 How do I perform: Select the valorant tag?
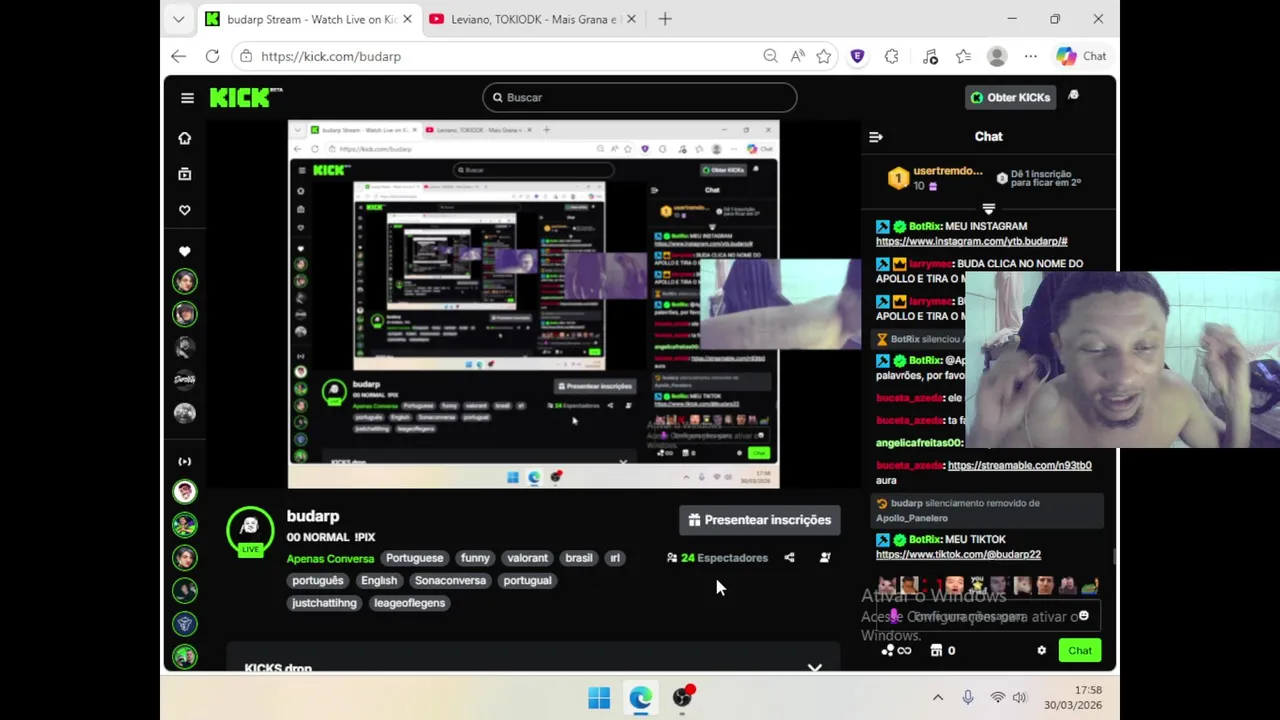pyautogui.click(x=527, y=558)
